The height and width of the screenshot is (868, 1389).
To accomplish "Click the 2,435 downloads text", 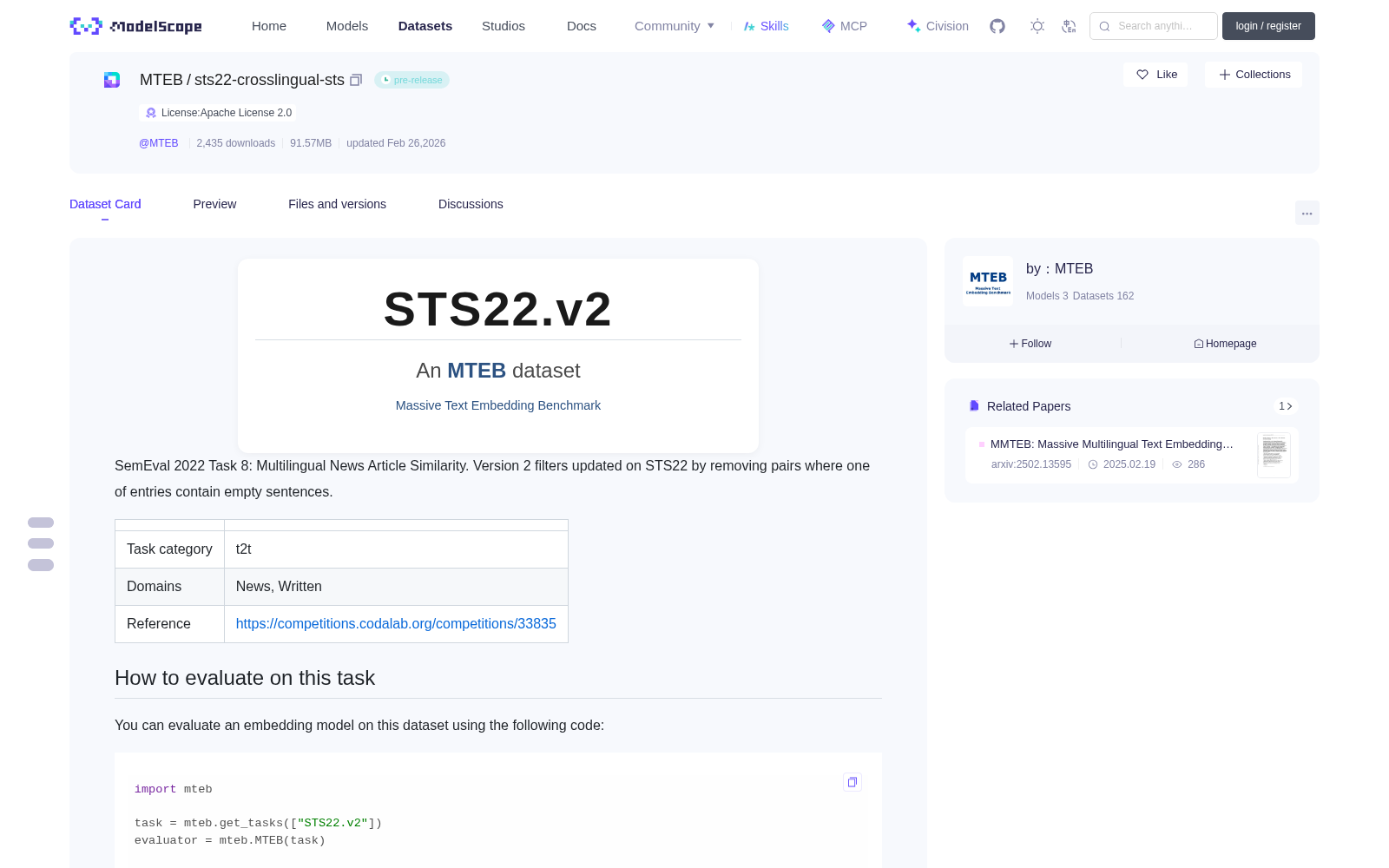I will 236,143.
